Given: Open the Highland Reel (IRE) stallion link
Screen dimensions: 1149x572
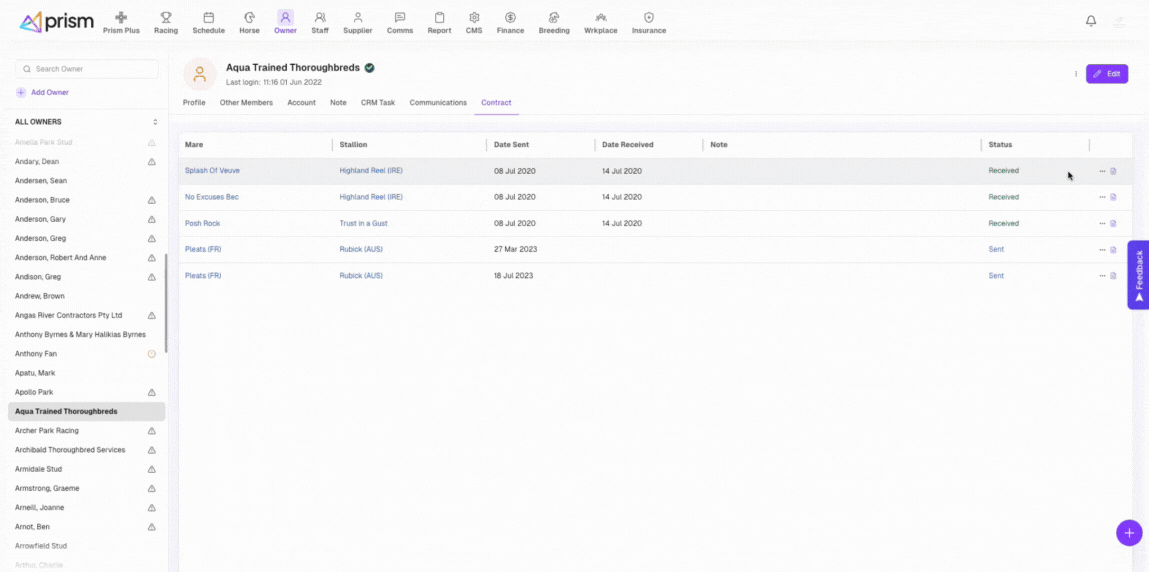Looking at the screenshot, I should tap(371, 171).
